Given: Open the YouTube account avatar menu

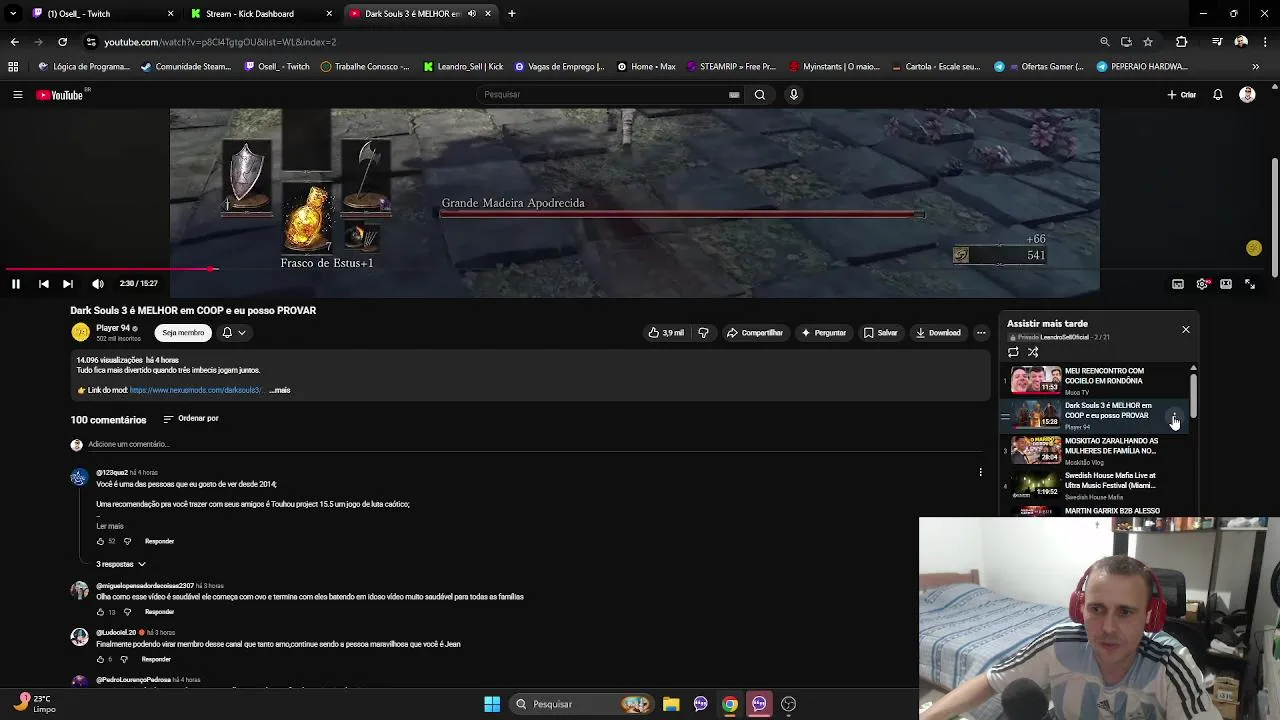Looking at the screenshot, I should tap(1247, 95).
